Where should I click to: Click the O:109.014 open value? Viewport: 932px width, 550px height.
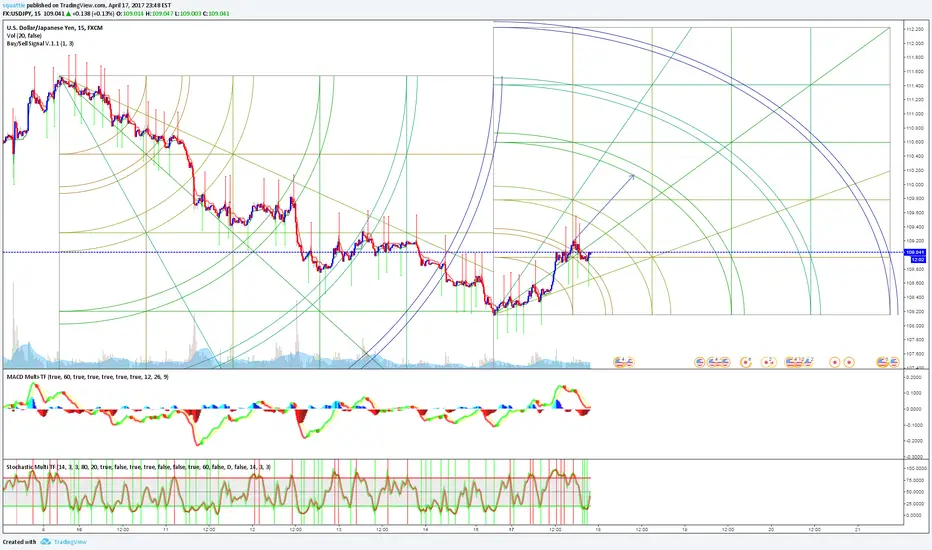pyautogui.click(x=128, y=13)
